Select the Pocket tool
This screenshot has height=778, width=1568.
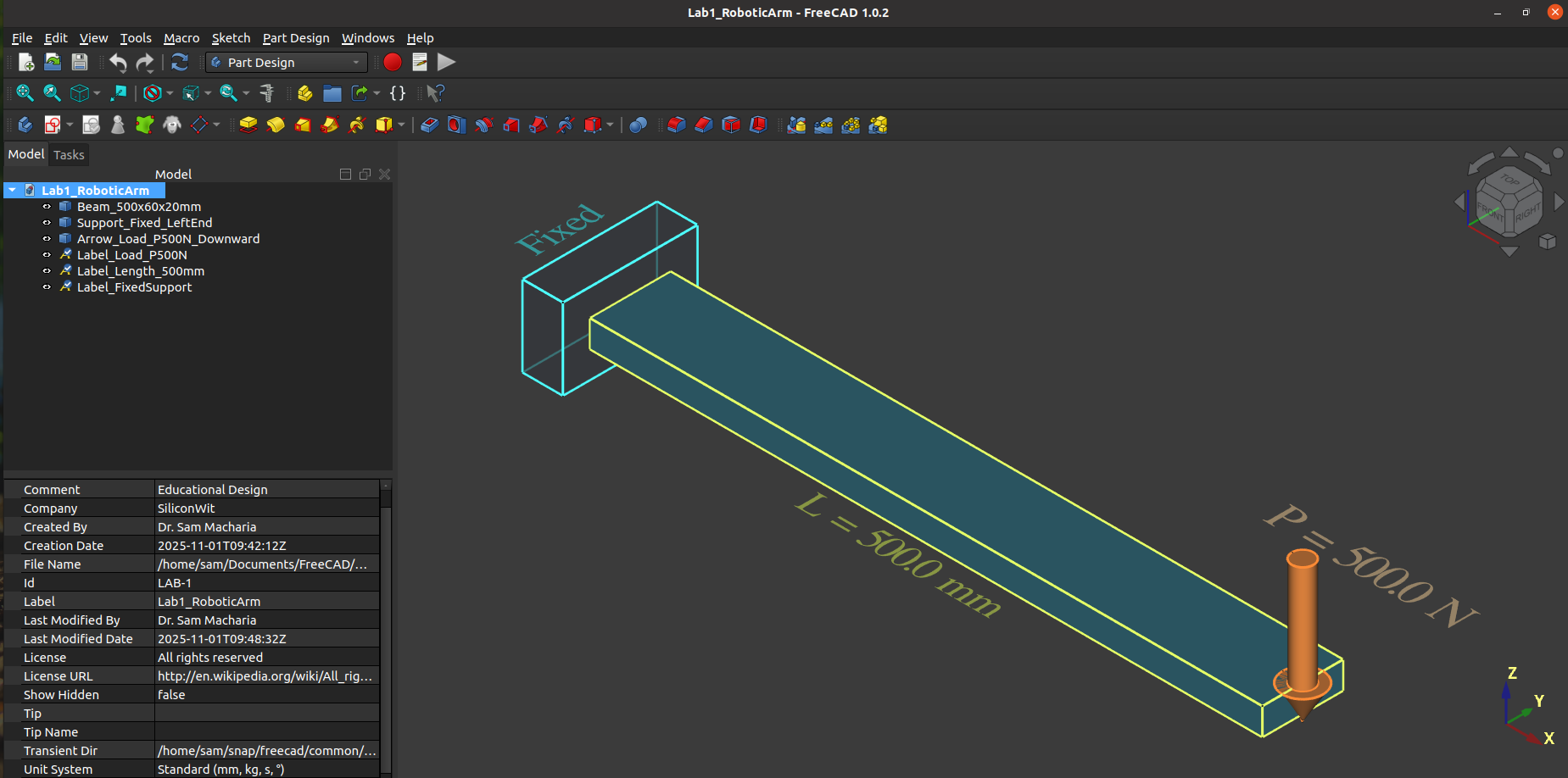click(430, 125)
